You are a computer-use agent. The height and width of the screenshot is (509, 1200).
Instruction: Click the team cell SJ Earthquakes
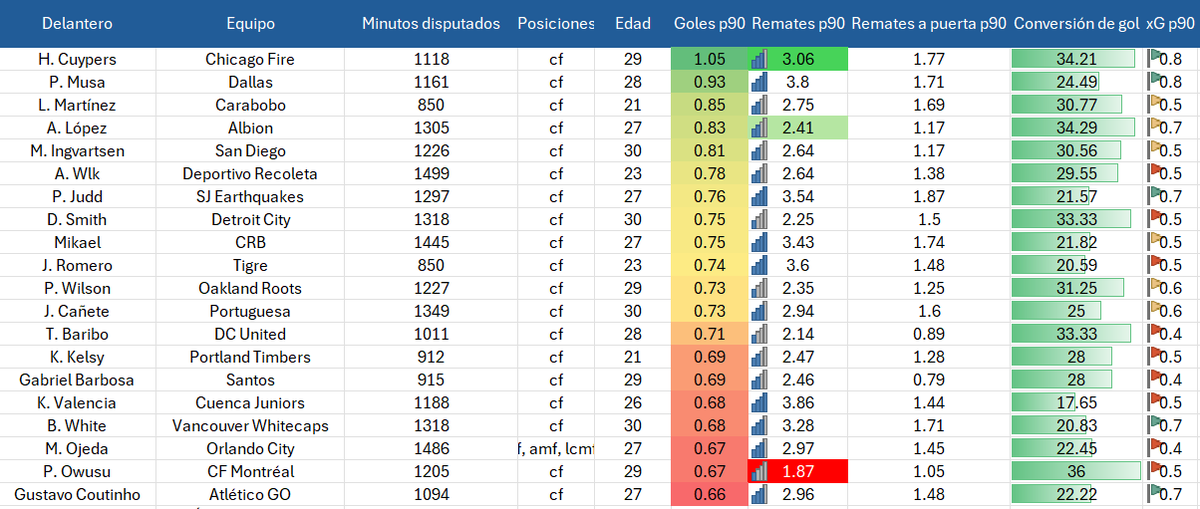coord(250,196)
